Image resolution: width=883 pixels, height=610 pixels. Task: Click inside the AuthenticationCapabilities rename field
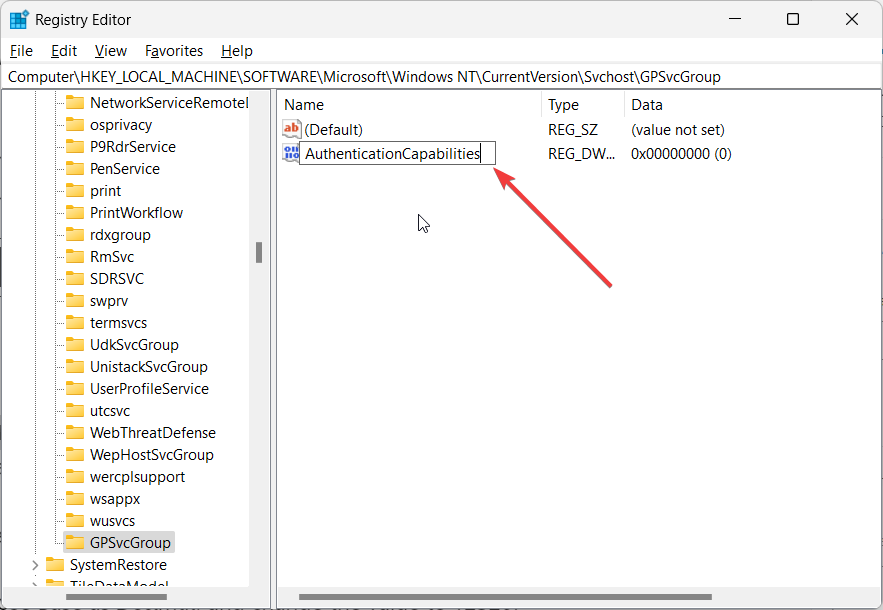(397, 153)
